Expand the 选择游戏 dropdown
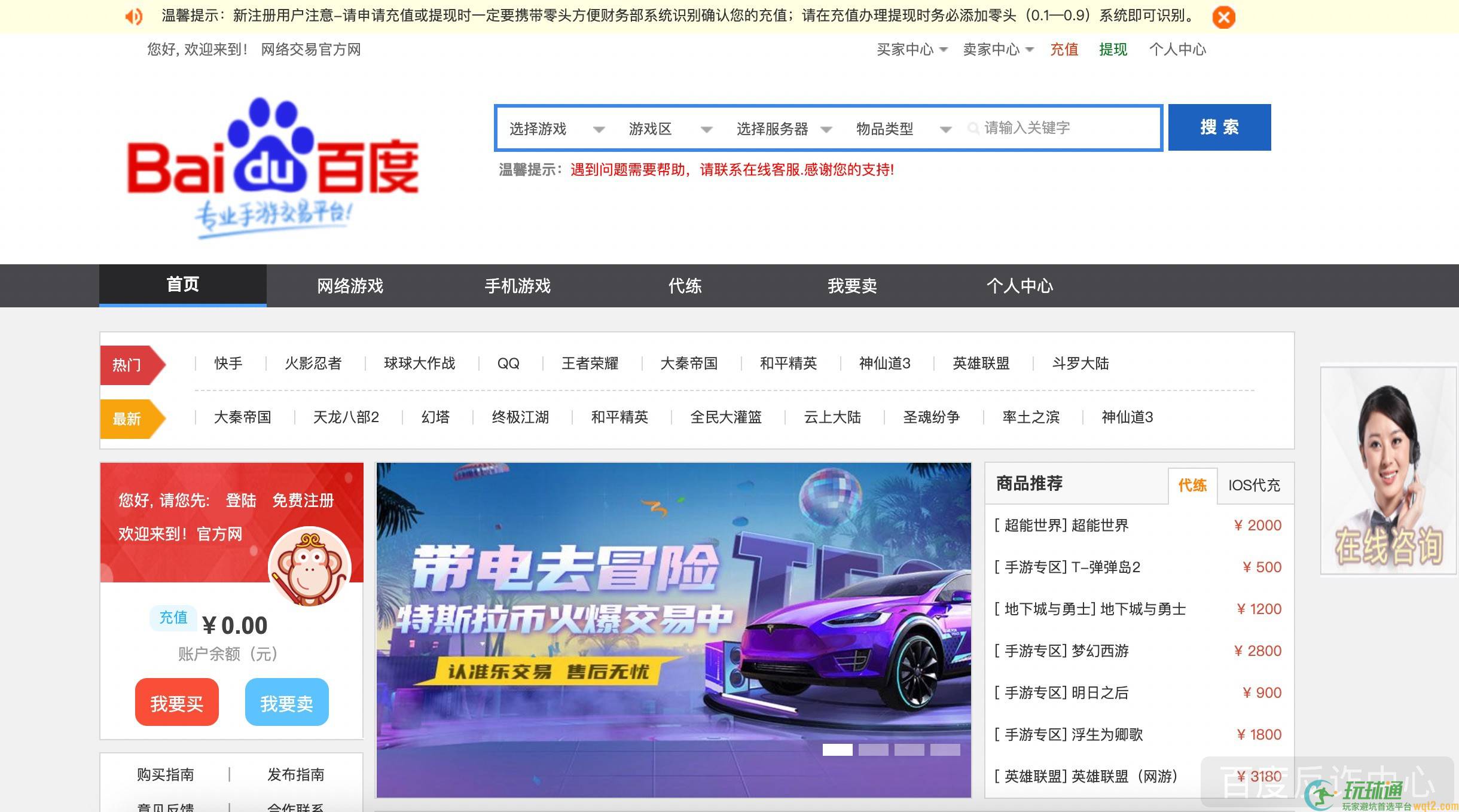The height and width of the screenshot is (812, 1459). click(x=557, y=129)
